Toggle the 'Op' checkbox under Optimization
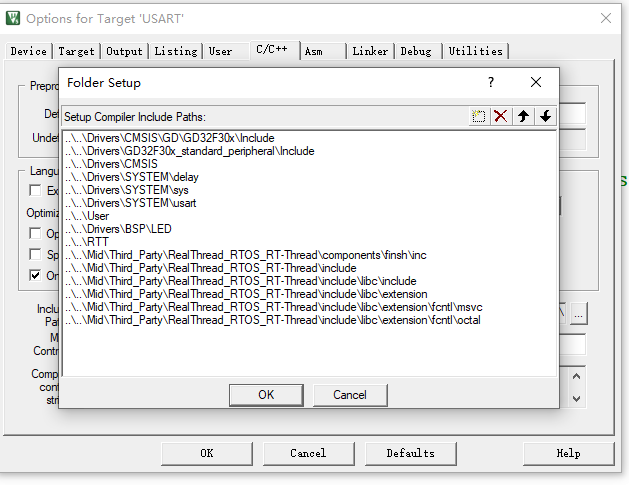The height and width of the screenshot is (485, 629). 35,233
